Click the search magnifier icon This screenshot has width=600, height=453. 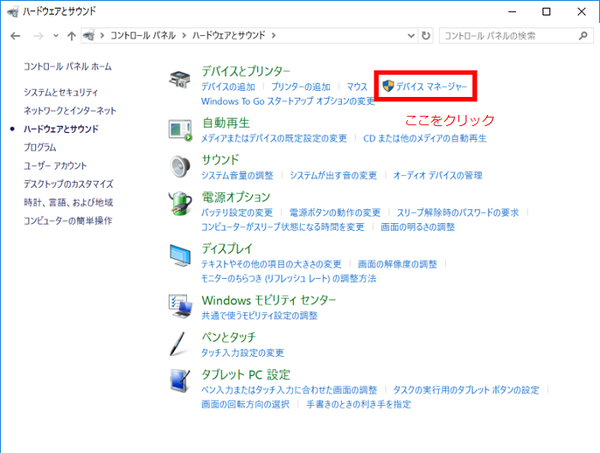583,36
